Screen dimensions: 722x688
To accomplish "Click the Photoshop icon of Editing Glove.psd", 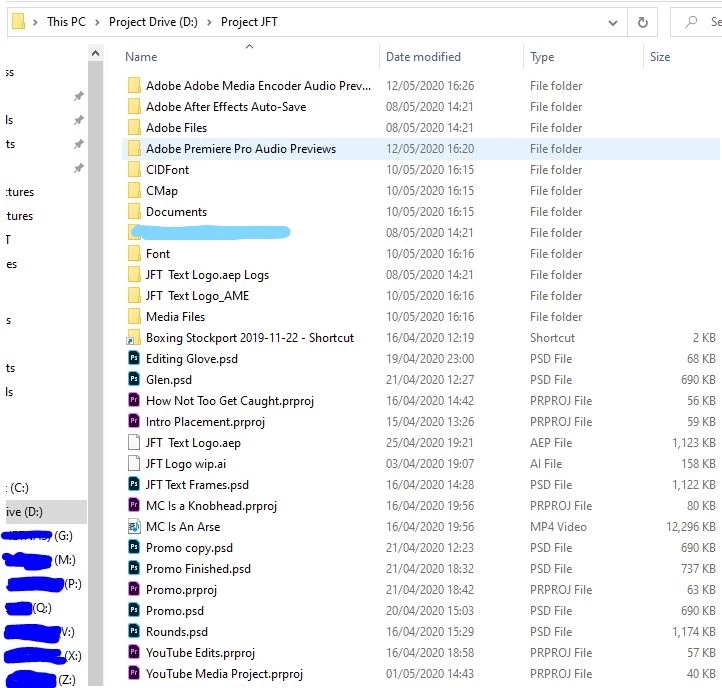I will [134, 358].
